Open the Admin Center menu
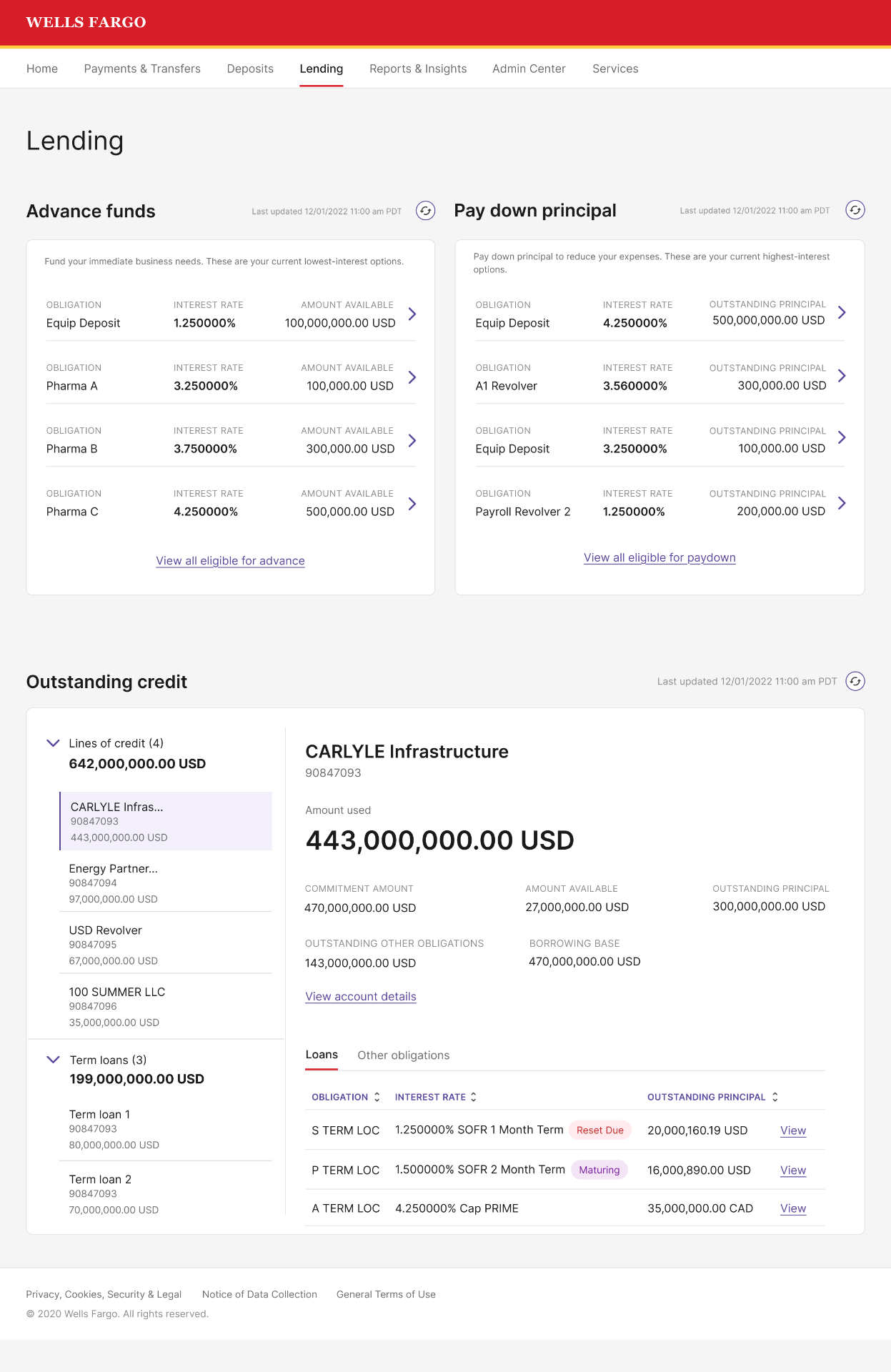The height and width of the screenshot is (1372, 891). point(529,69)
